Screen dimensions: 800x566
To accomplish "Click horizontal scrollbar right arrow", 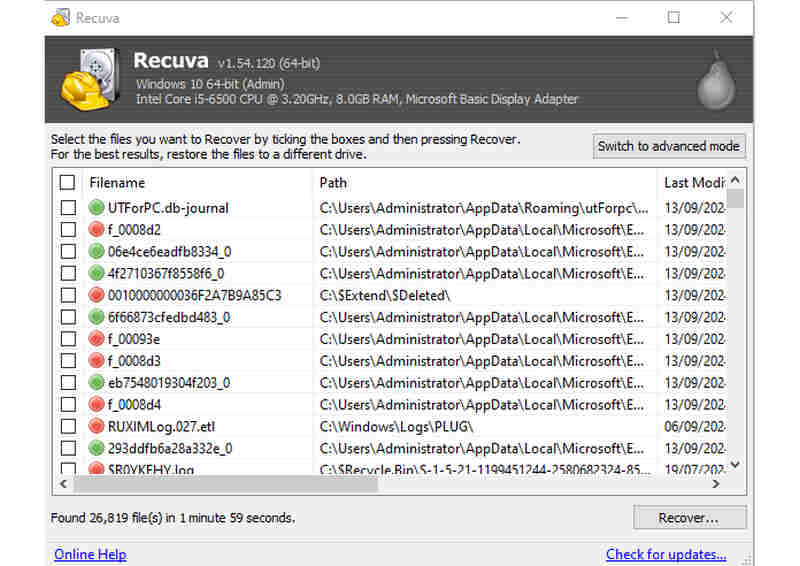I will pos(716,483).
